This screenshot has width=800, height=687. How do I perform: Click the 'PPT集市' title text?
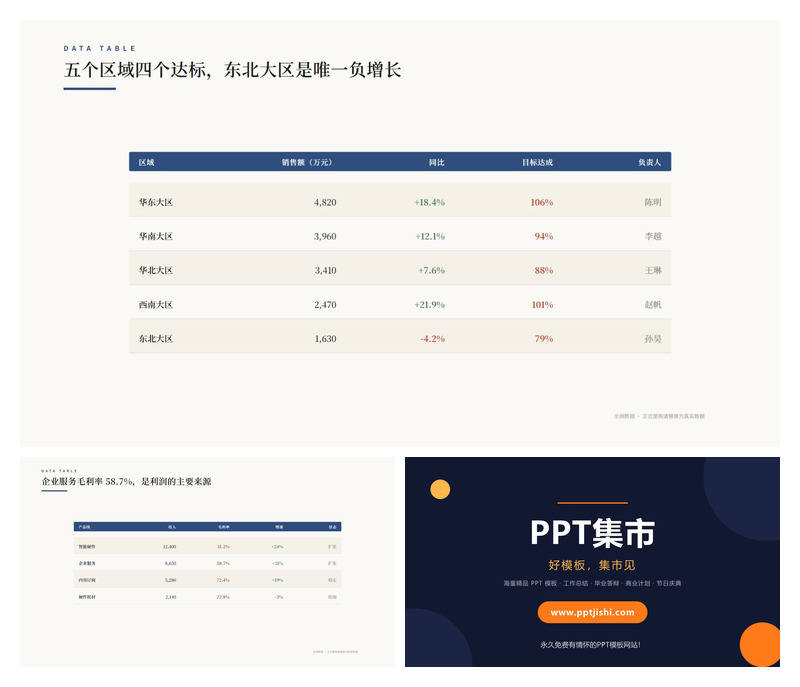click(592, 533)
